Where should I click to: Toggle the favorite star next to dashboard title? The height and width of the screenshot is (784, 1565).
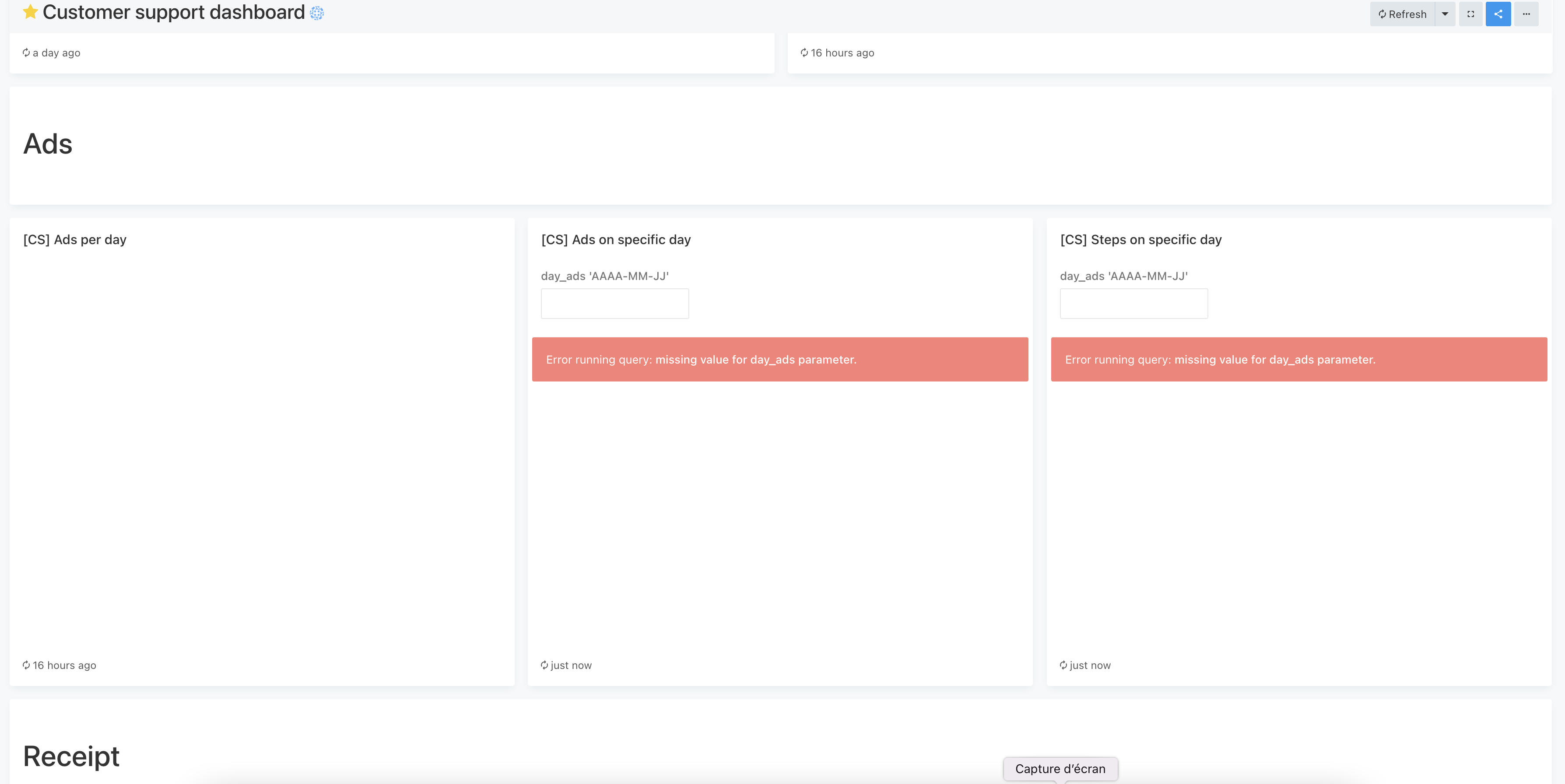[30, 12]
